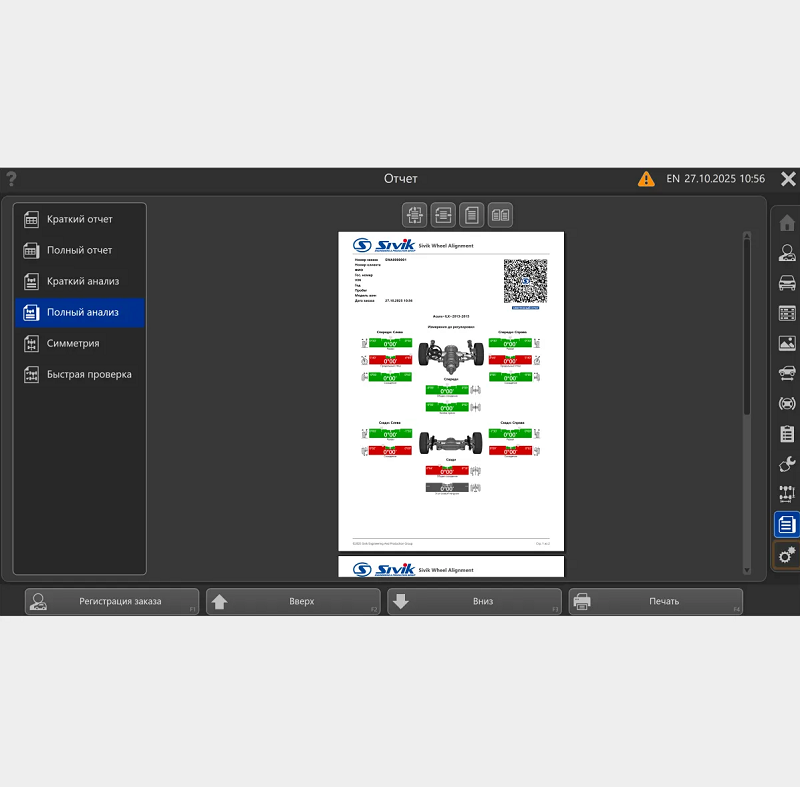Select Краткий отчет report type
This screenshot has height=787, width=800.
click(x=80, y=219)
